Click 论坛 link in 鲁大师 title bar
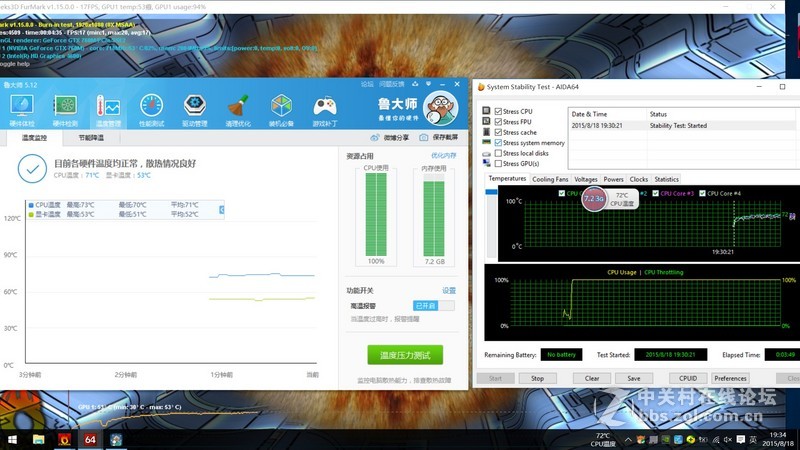 [367, 84]
